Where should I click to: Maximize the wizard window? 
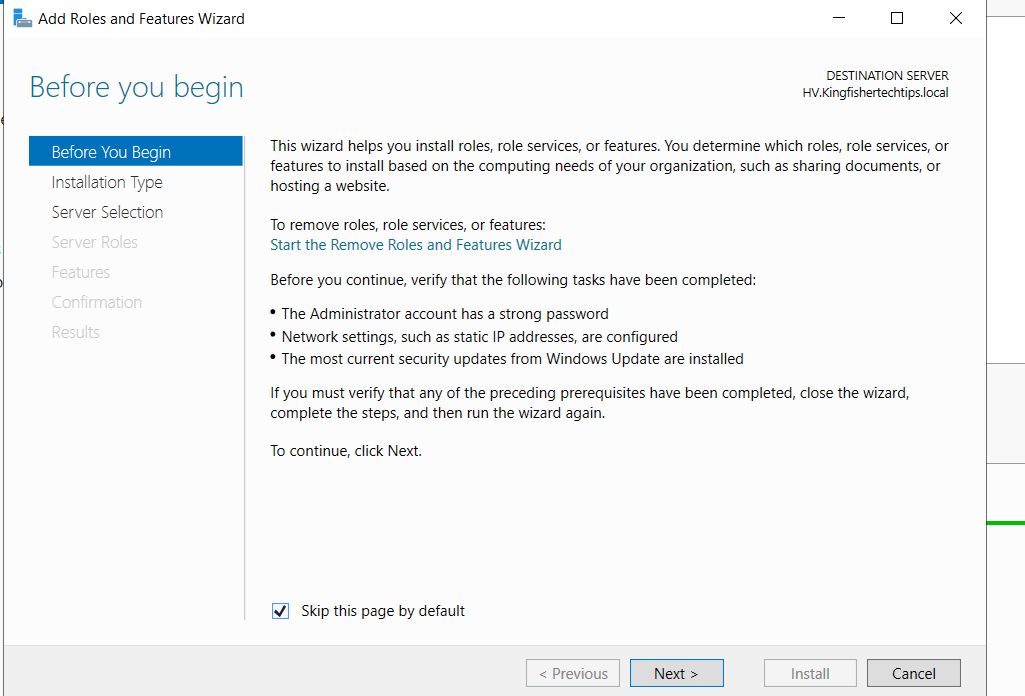point(897,18)
